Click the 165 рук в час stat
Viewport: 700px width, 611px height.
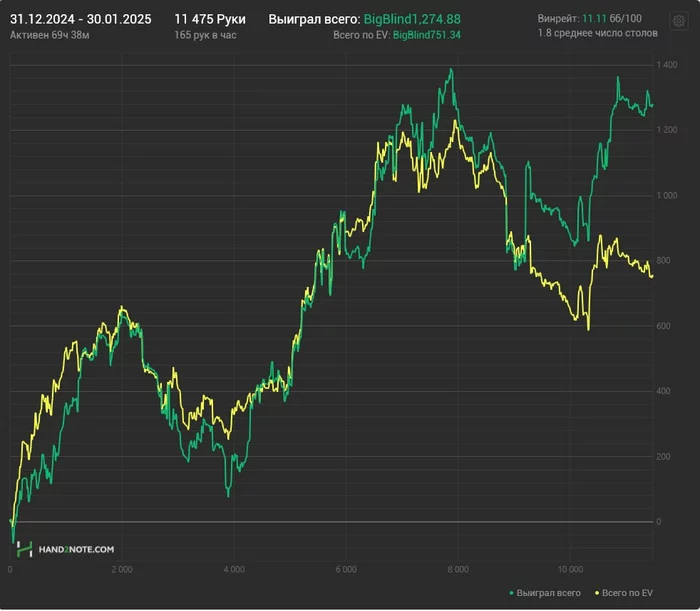[204, 35]
